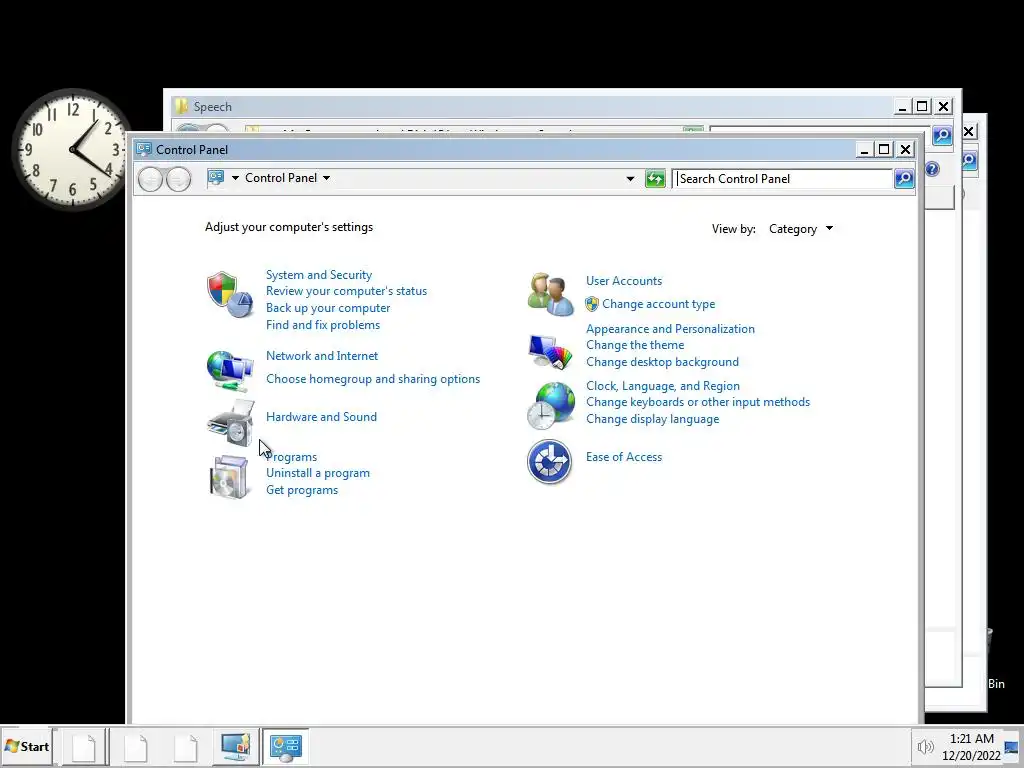Open Clock, Language, and Region category

663,386
